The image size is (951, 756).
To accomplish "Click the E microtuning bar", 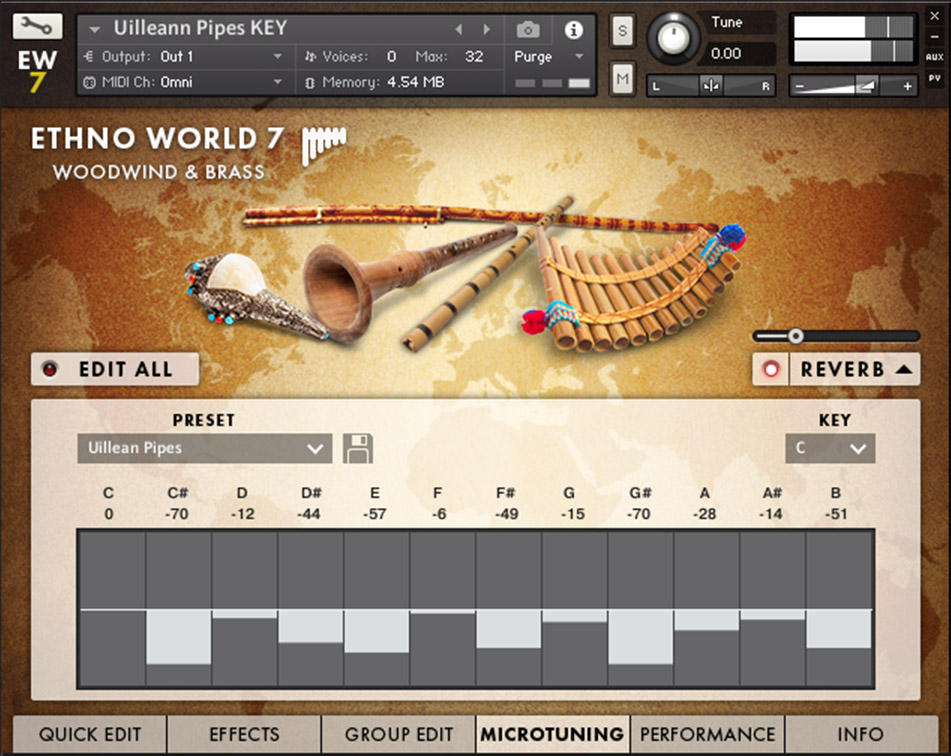I will pos(377,632).
